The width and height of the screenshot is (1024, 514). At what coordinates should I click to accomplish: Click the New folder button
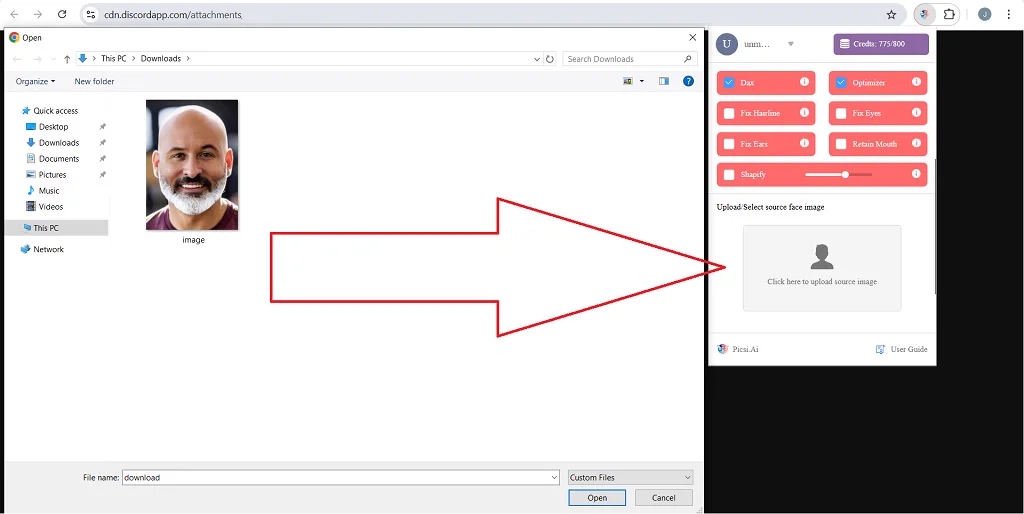point(94,81)
